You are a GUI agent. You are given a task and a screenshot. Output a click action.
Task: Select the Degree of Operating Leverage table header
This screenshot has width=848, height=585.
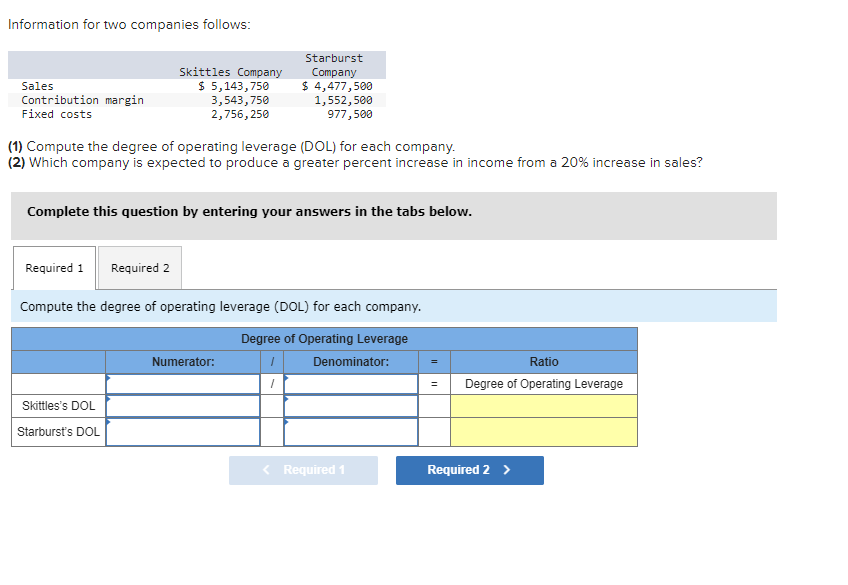tap(323, 339)
